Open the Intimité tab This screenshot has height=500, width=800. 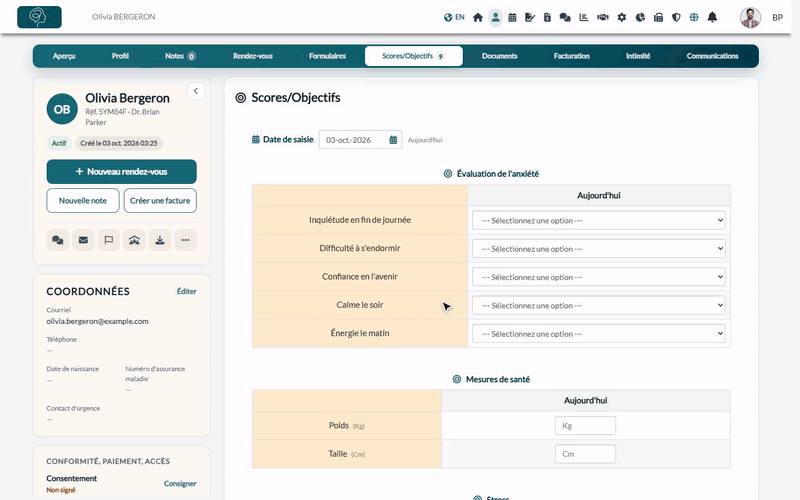[x=638, y=56]
